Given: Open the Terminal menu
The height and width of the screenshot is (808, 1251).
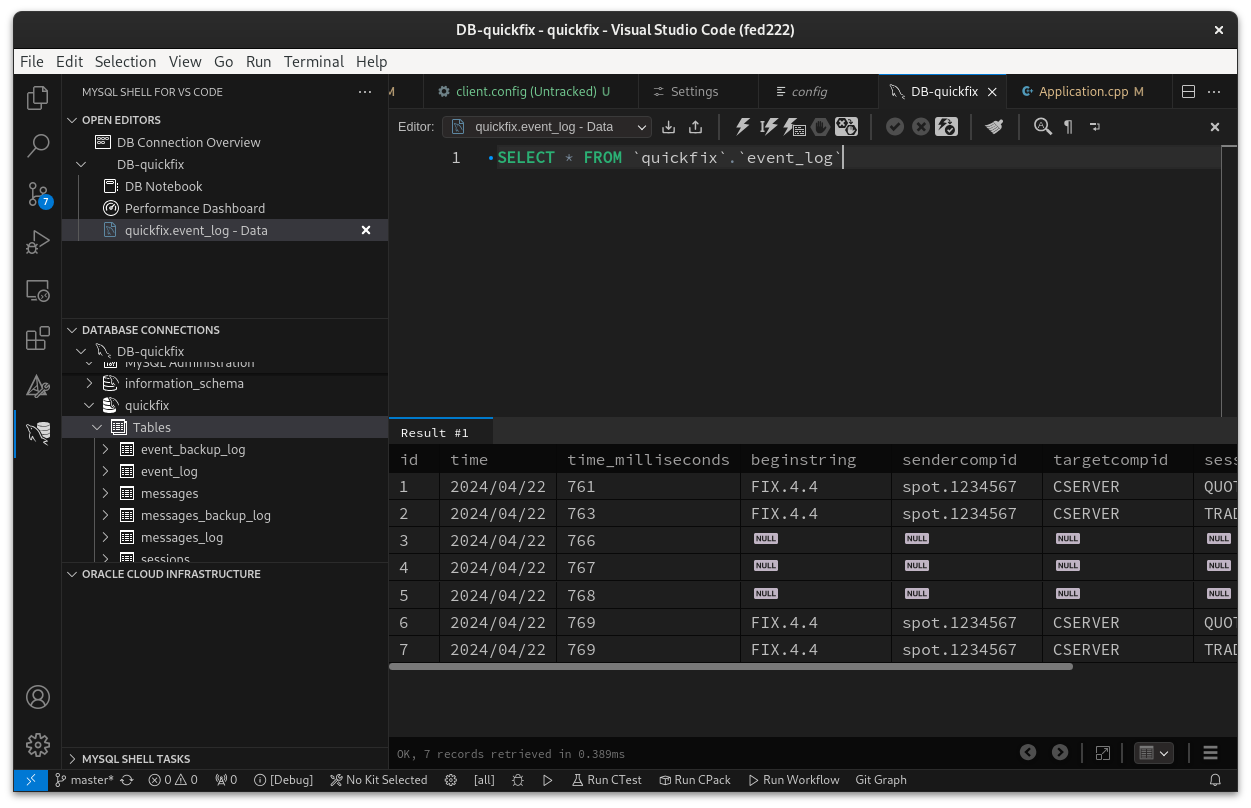Looking at the screenshot, I should click(313, 61).
